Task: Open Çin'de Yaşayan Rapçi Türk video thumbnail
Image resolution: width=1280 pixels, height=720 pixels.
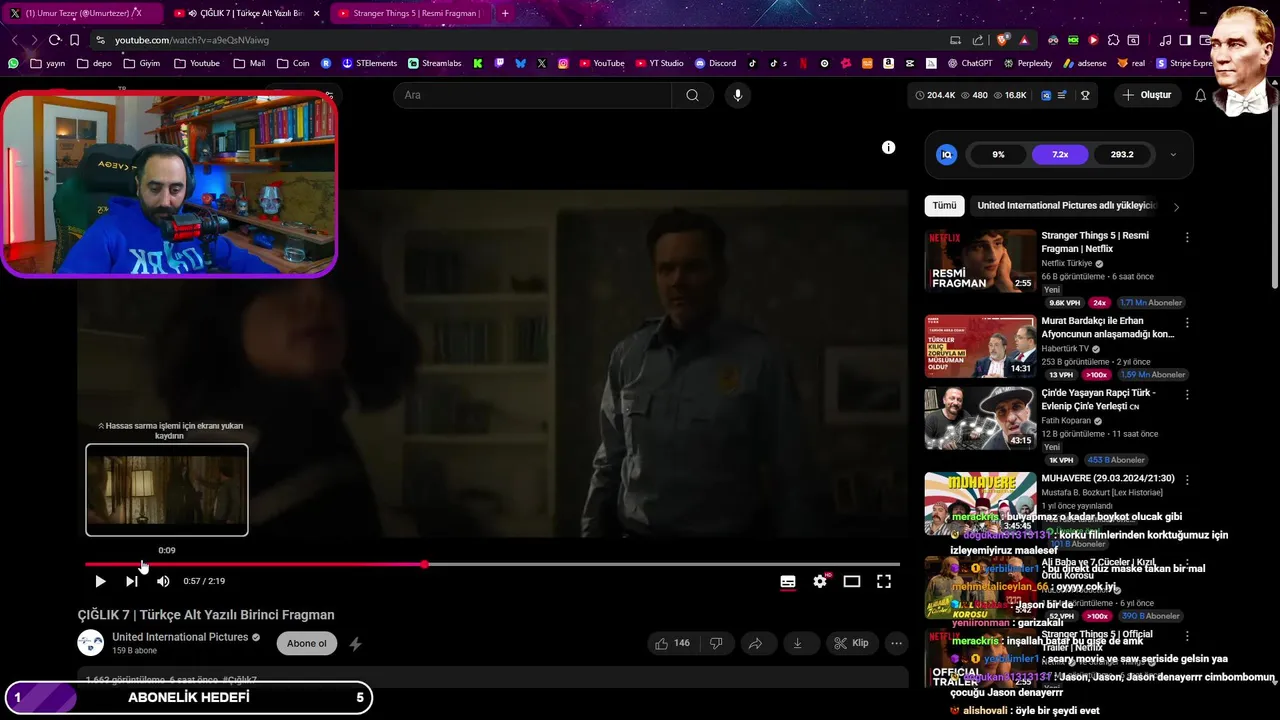Action: [980, 418]
